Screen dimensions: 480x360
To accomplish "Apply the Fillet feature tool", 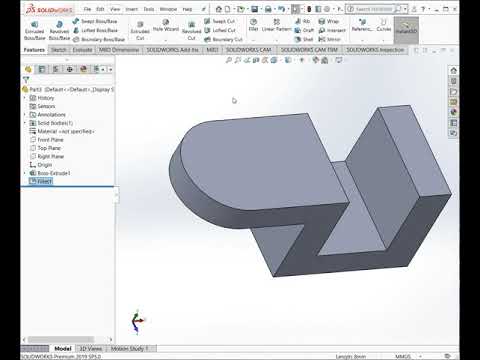I will point(253,25).
